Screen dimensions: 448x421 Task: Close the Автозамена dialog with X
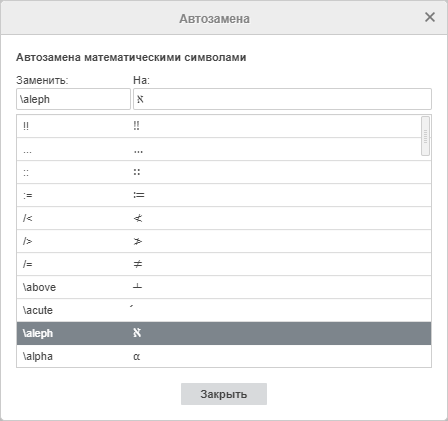[x=430, y=17]
